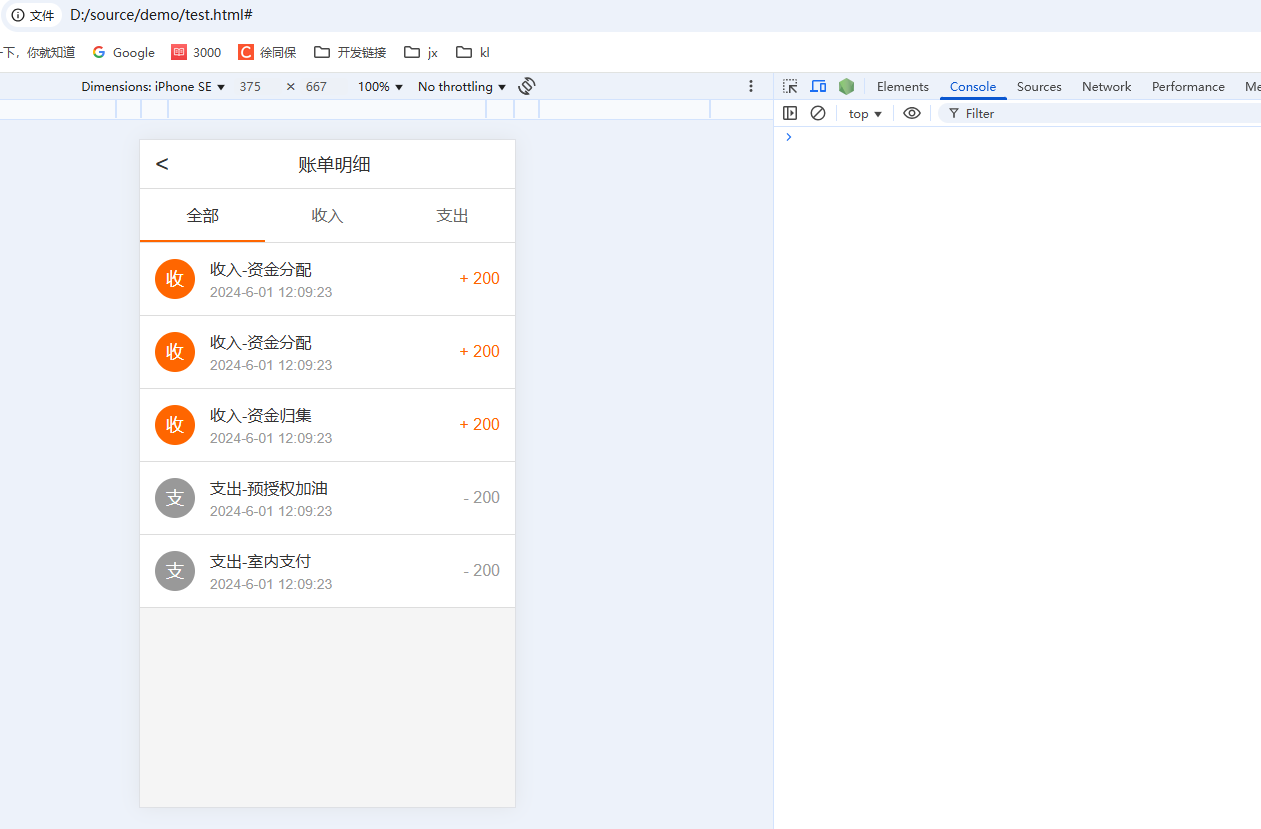Viewport: 1261px width, 829px height.
Task: Create a live expression with eye icon
Action: point(911,113)
